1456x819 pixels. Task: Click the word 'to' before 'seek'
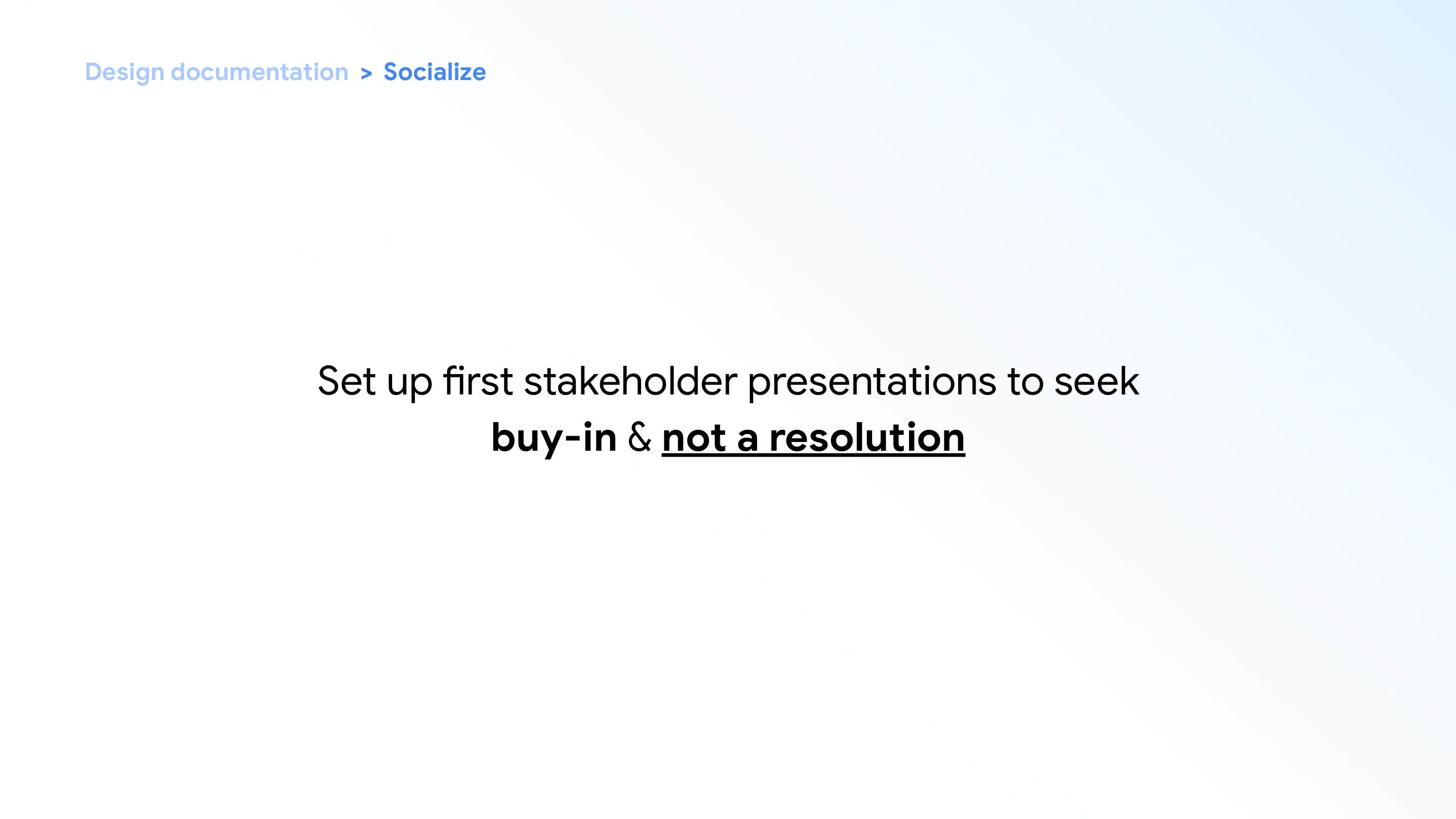[x=1025, y=381]
